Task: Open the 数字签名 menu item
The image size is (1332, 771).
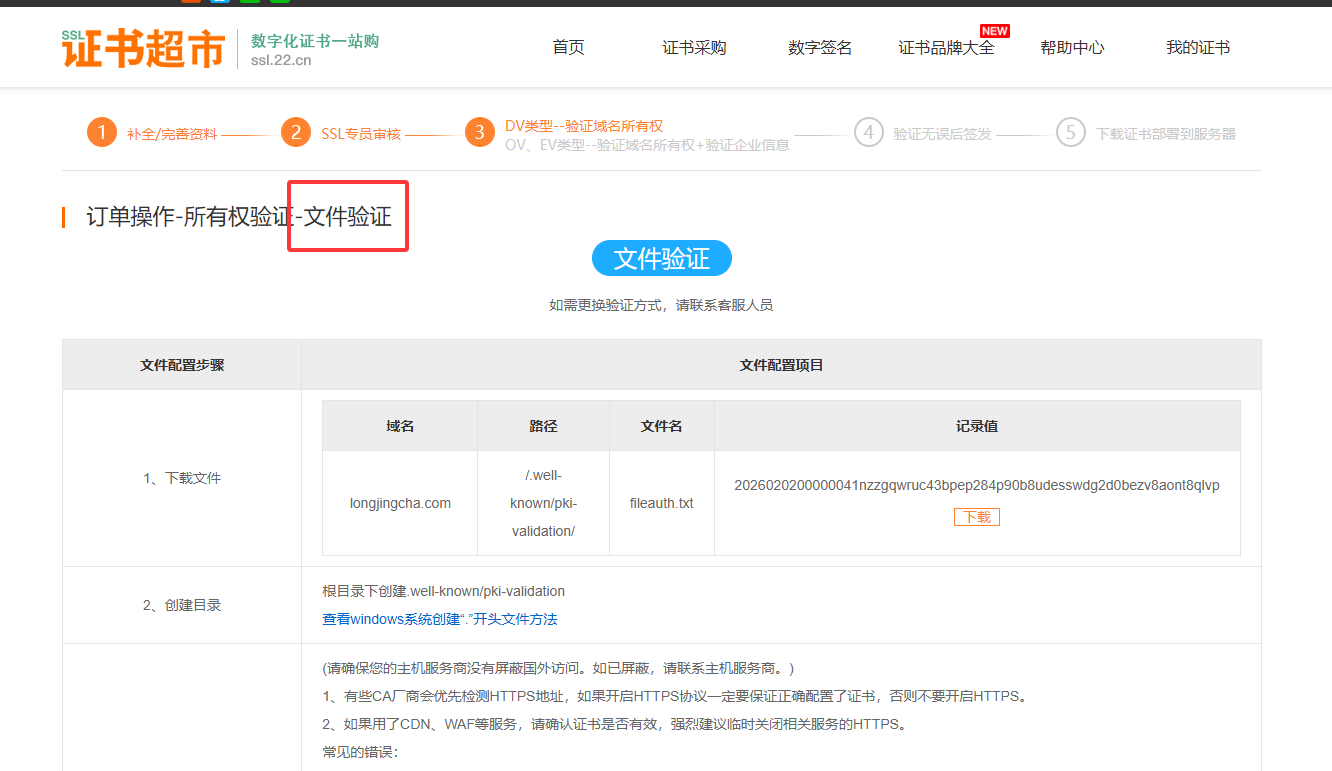Action: coord(820,48)
